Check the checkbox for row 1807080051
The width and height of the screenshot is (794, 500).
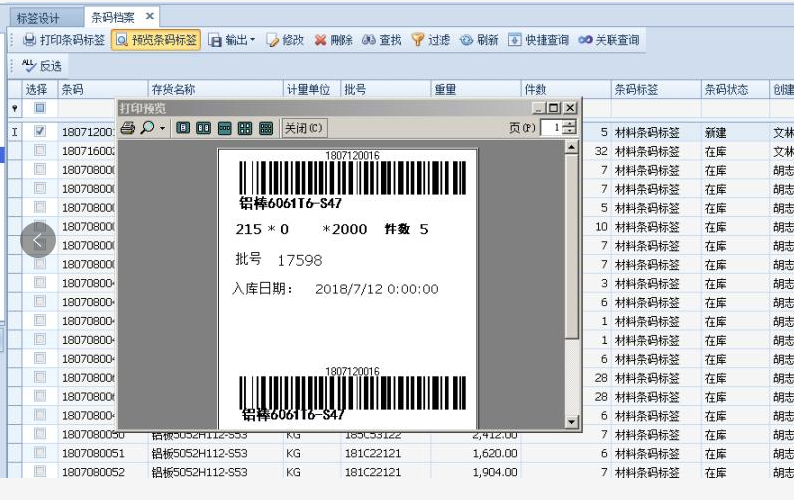39,452
